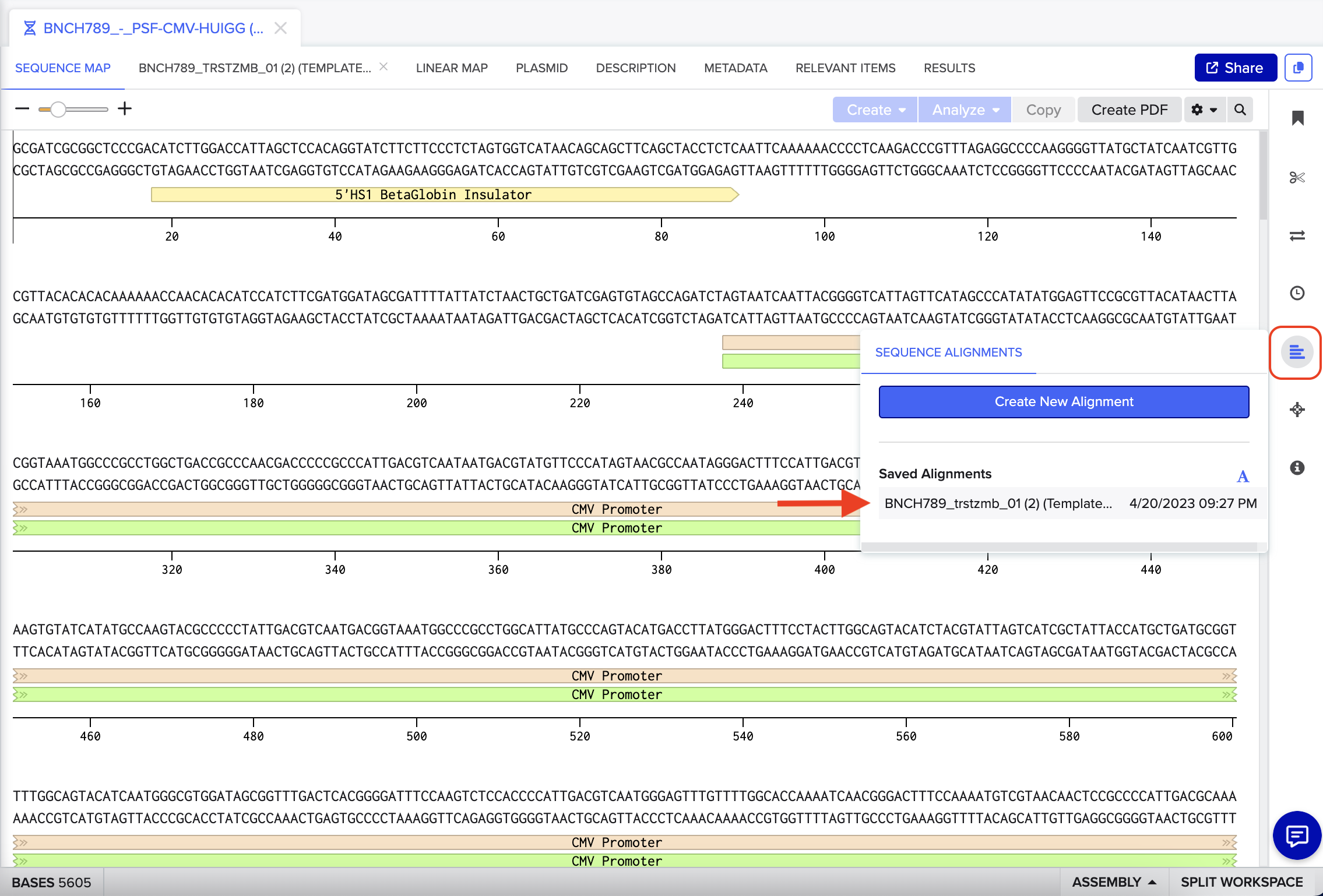Open the crosshair-shaped sidebar icon
The image size is (1323, 896).
[x=1297, y=410]
